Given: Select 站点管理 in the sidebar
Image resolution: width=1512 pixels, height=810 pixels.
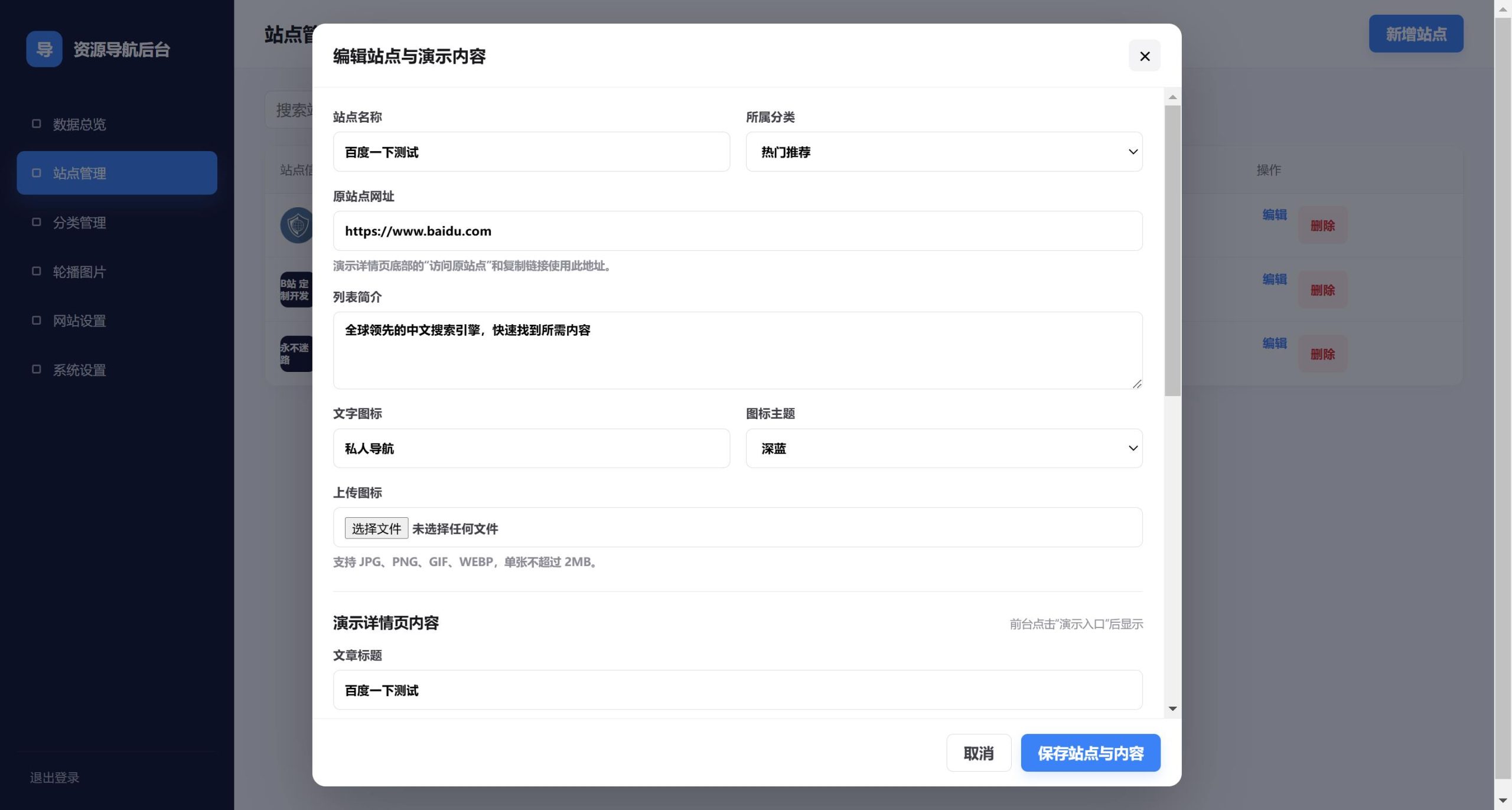Looking at the screenshot, I should tap(117, 173).
